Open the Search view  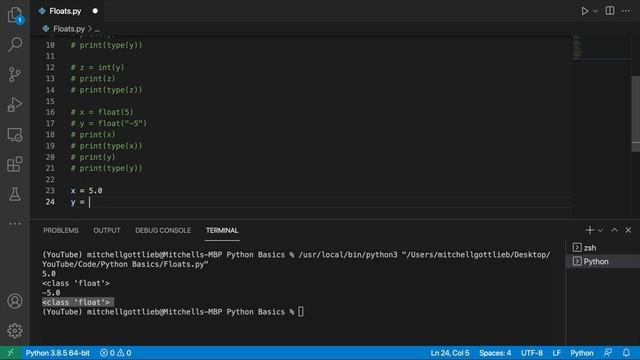[x=15, y=44]
